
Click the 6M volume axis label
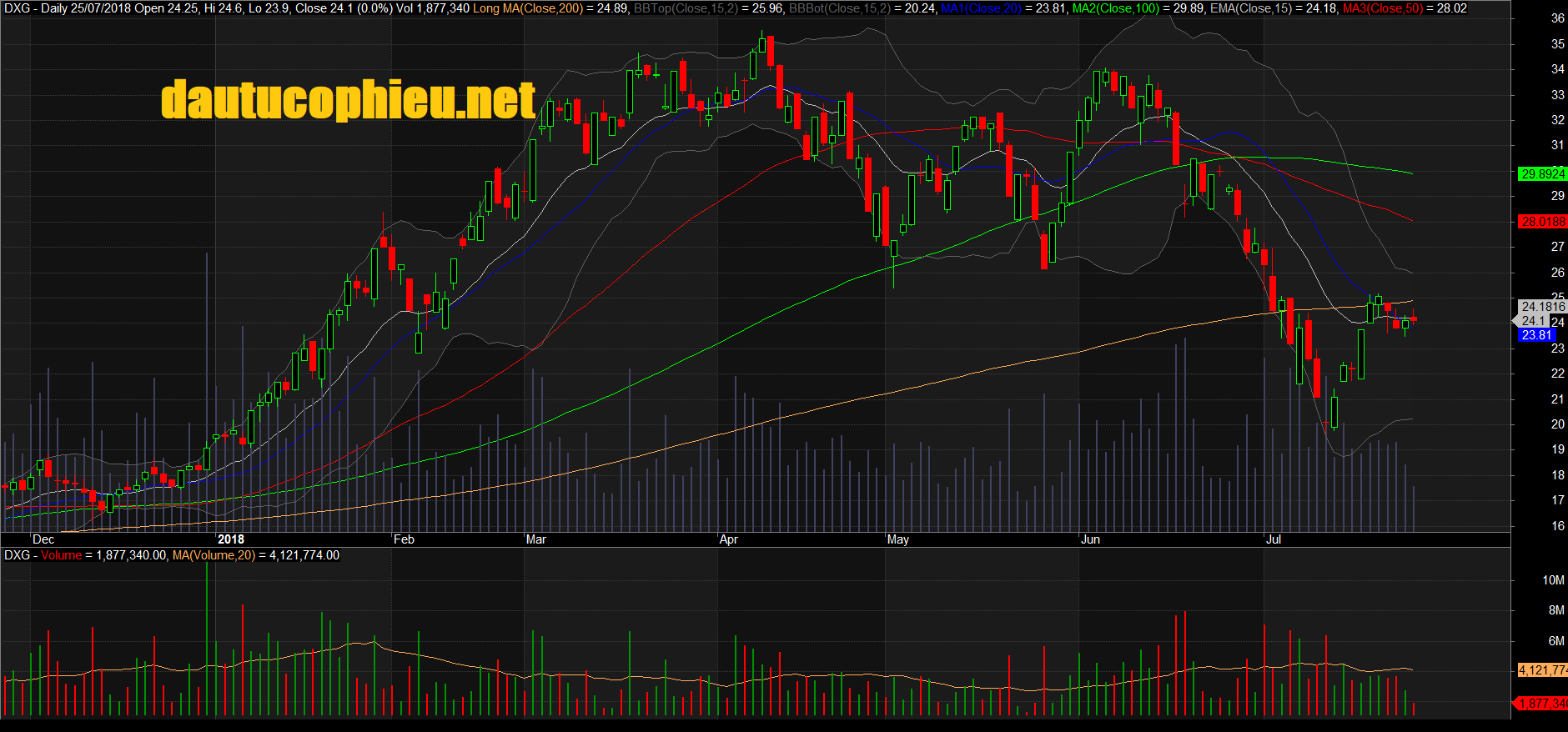[1556, 641]
